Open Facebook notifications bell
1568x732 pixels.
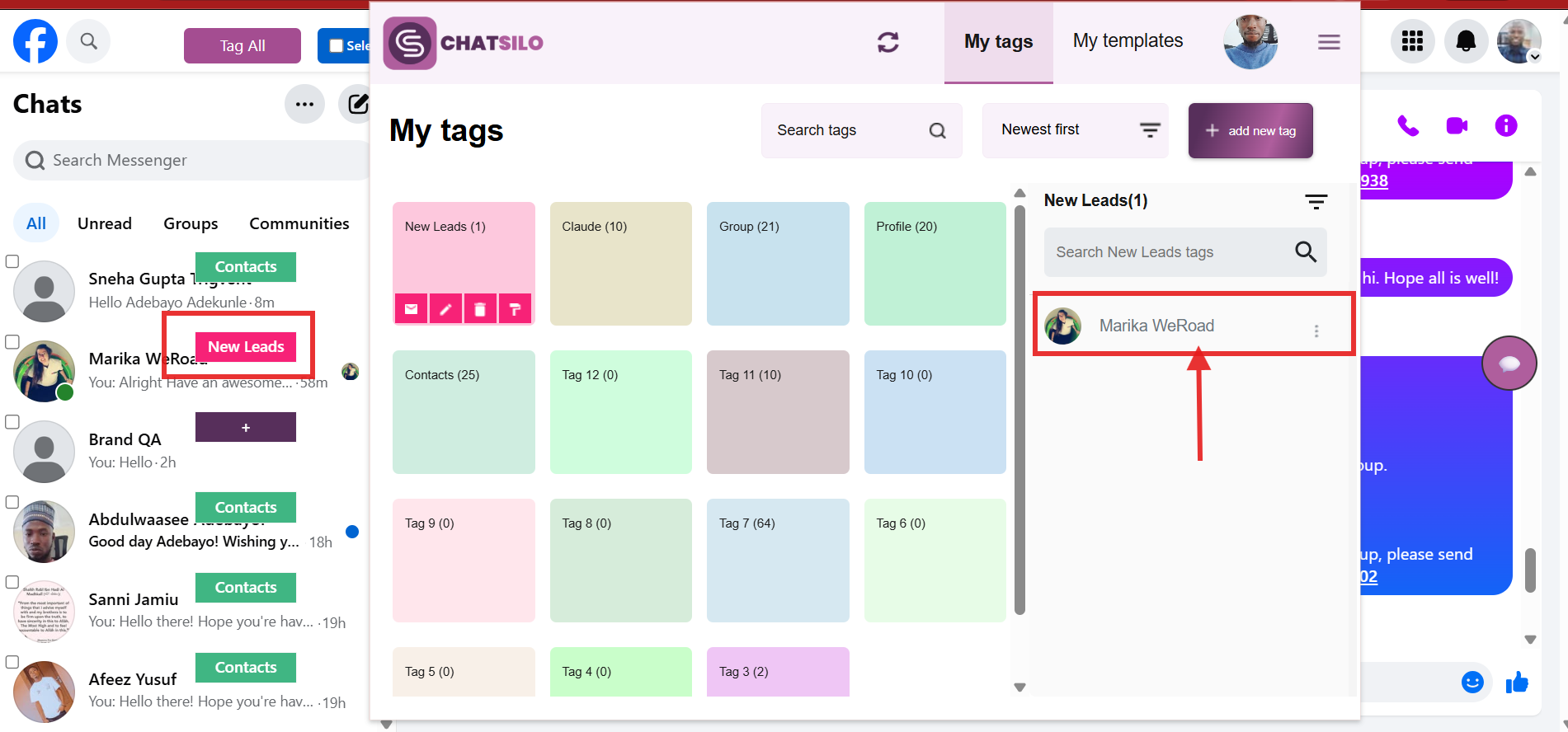coord(1466,41)
